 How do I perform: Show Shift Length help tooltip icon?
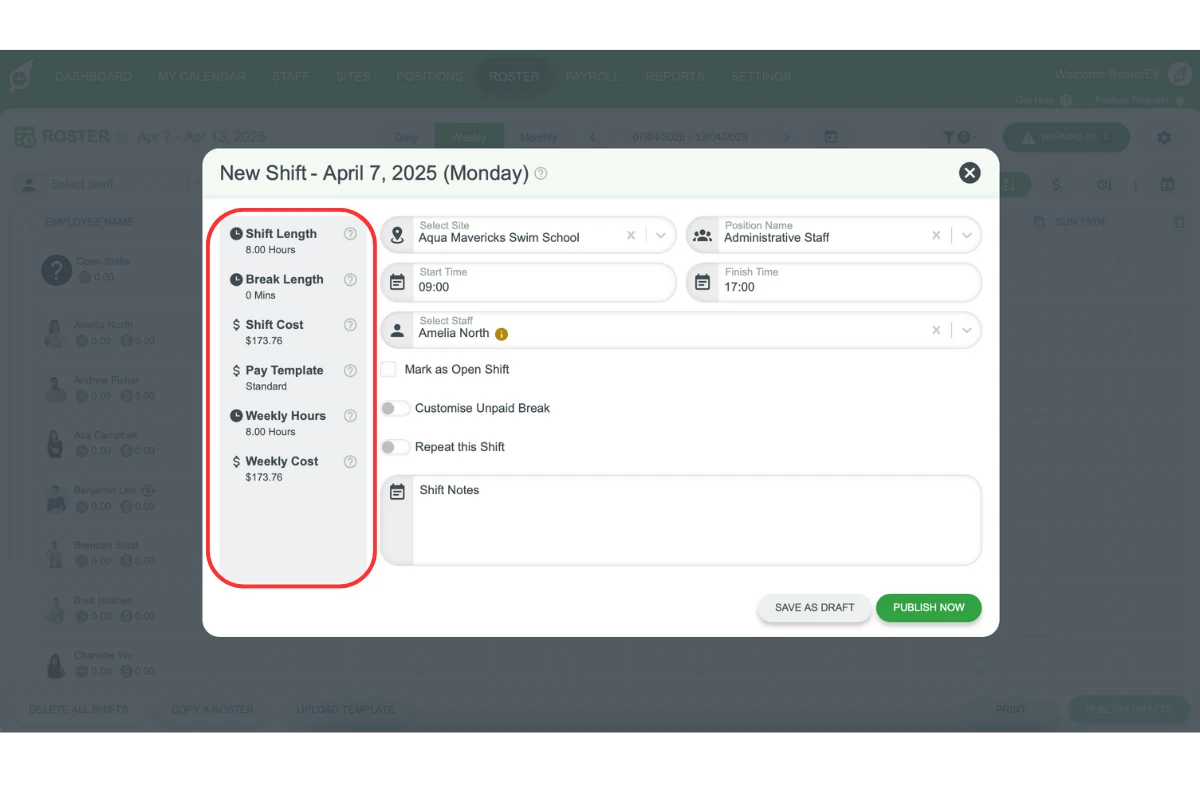(x=350, y=234)
